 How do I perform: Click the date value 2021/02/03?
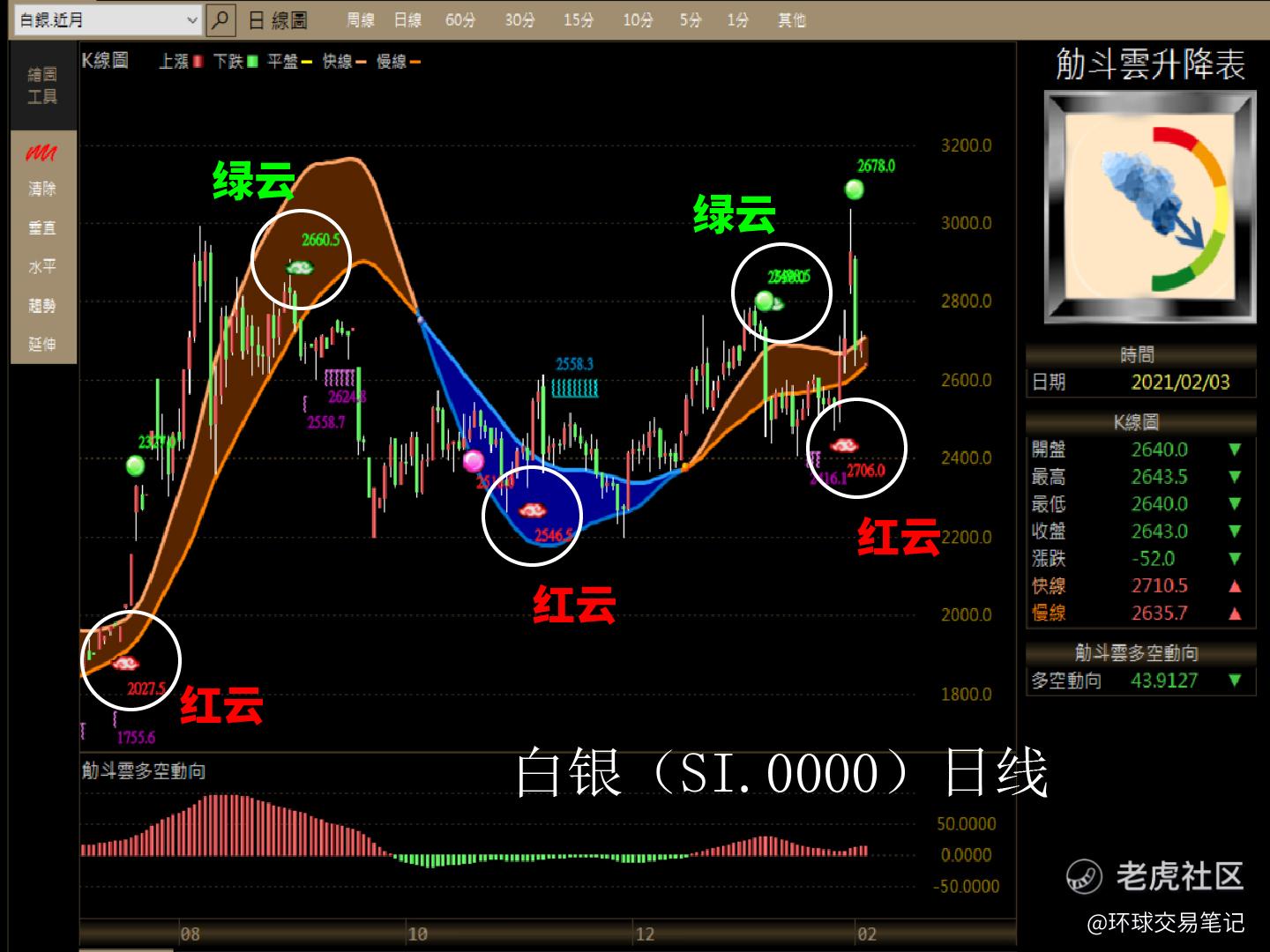tap(1180, 382)
